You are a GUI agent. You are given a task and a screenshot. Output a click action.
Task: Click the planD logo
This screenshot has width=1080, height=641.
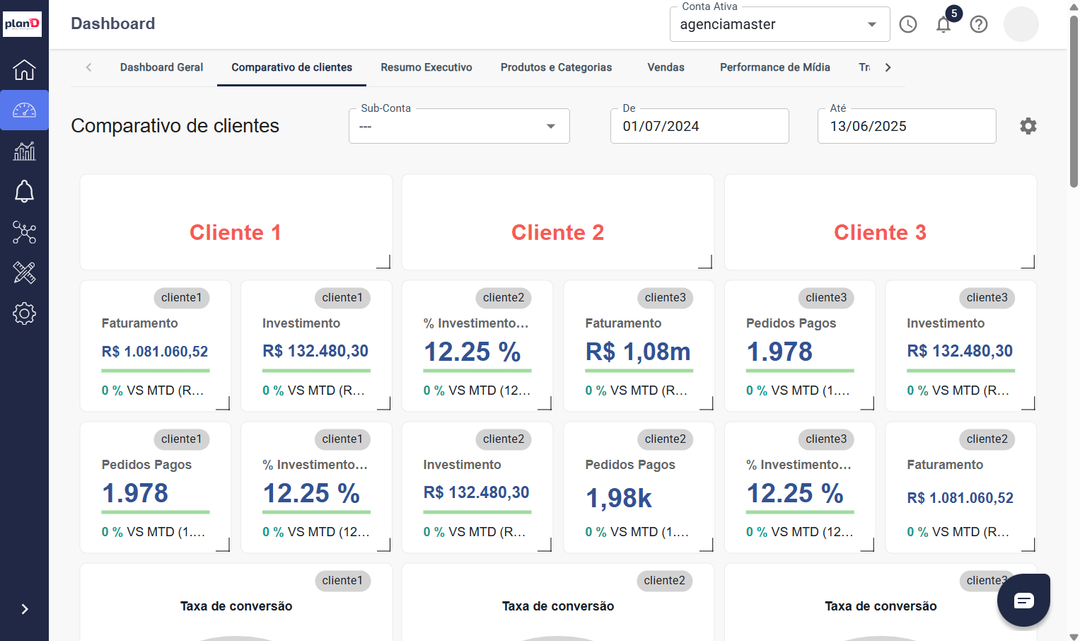22,24
